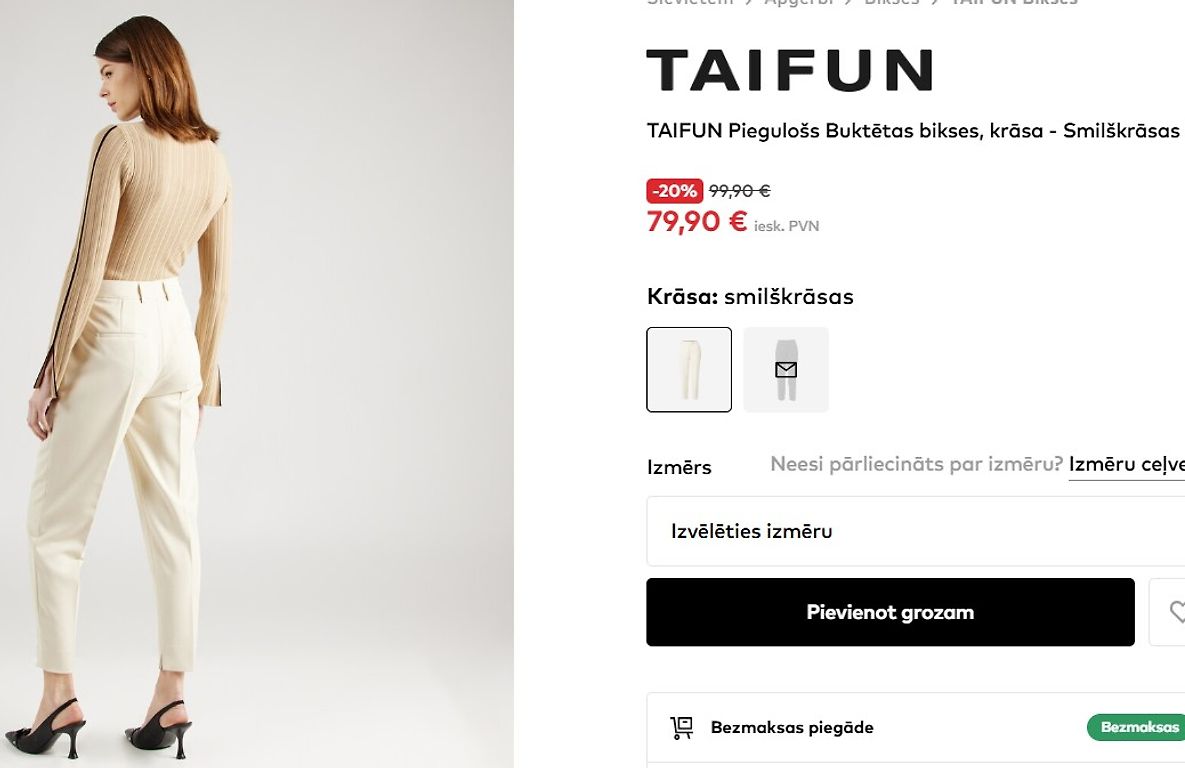This screenshot has height=768, width=1185.
Task: Click the envelope notify icon on grey trousers
Action: pos(786,370)
